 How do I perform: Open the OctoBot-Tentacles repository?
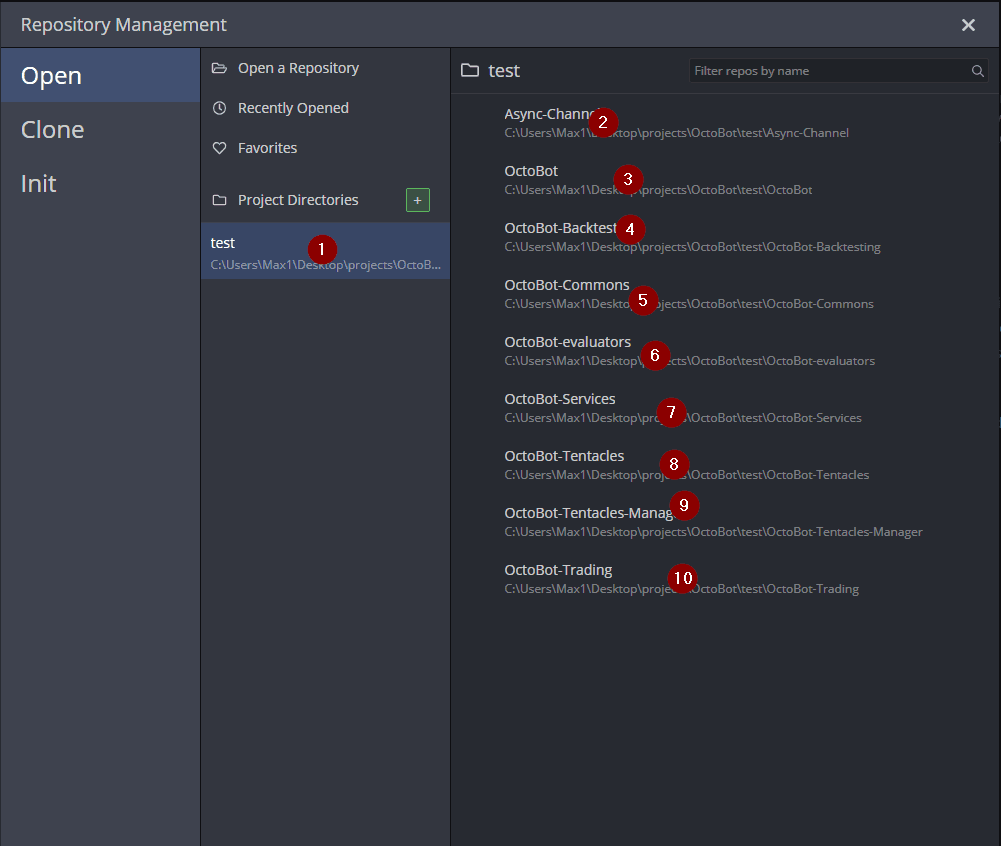click(x=725, y=464)
